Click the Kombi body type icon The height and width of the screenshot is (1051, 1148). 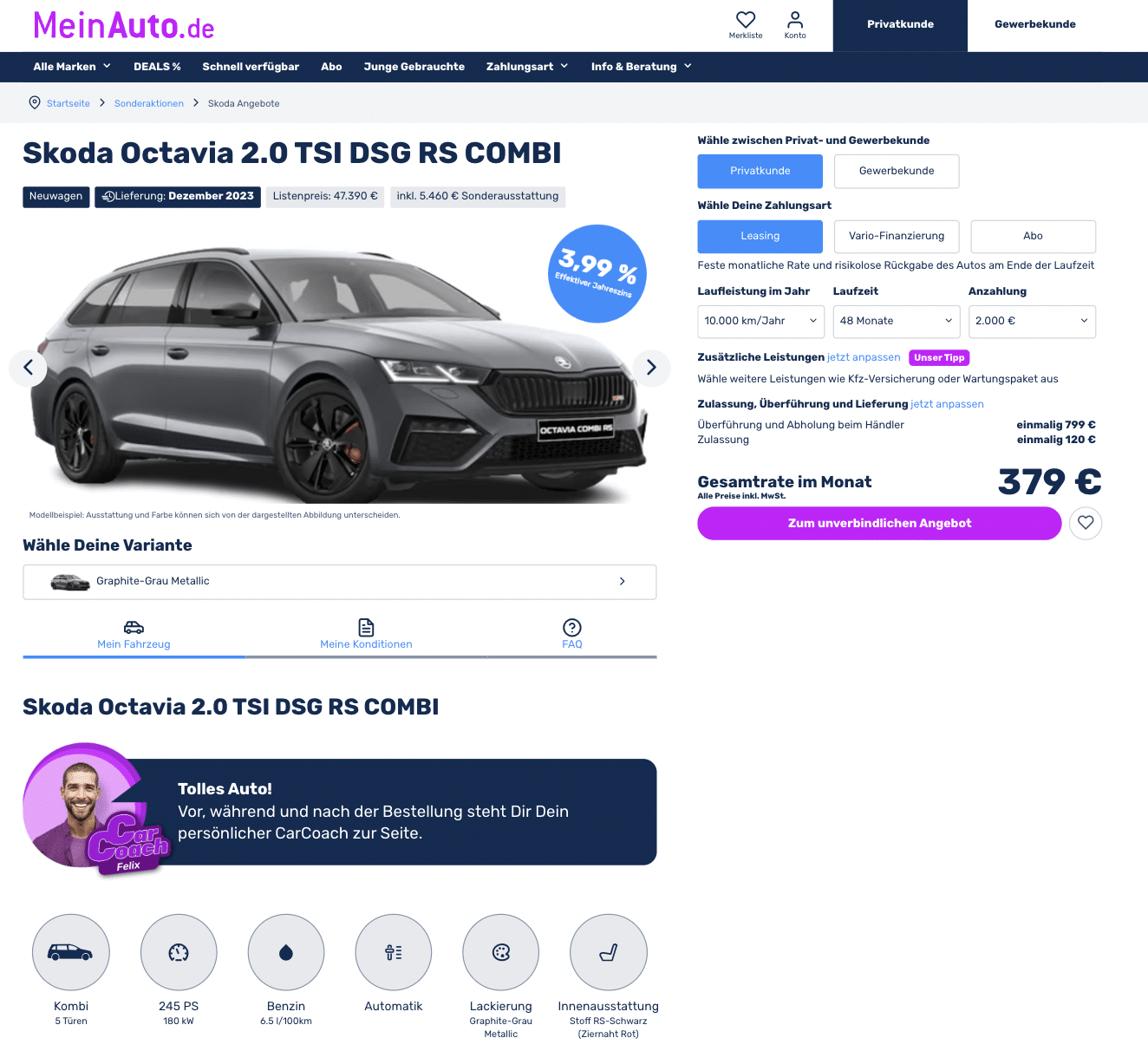coord(71,952)
